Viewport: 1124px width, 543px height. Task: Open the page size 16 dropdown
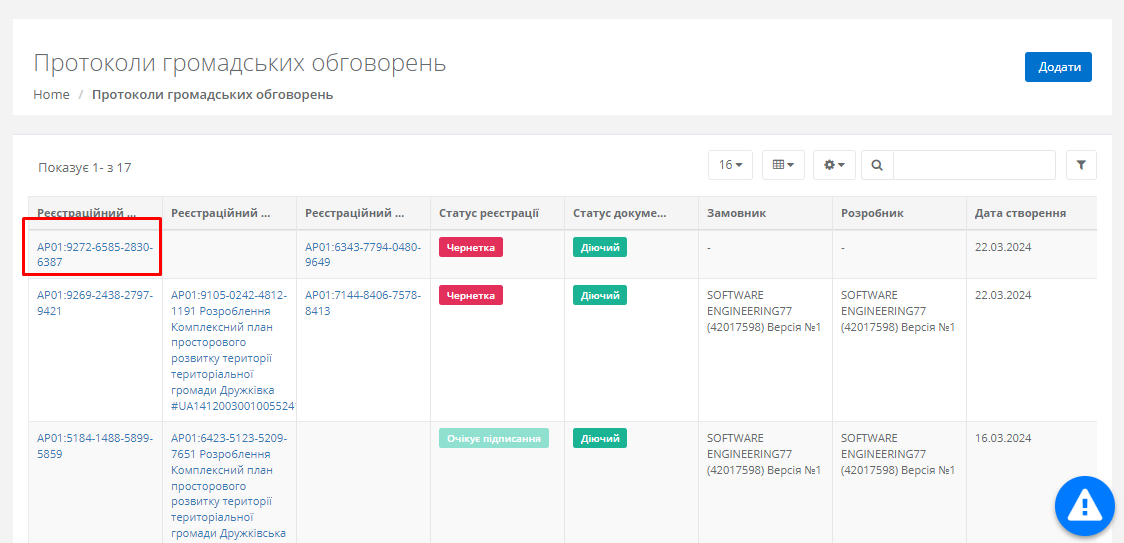(730, 165)
